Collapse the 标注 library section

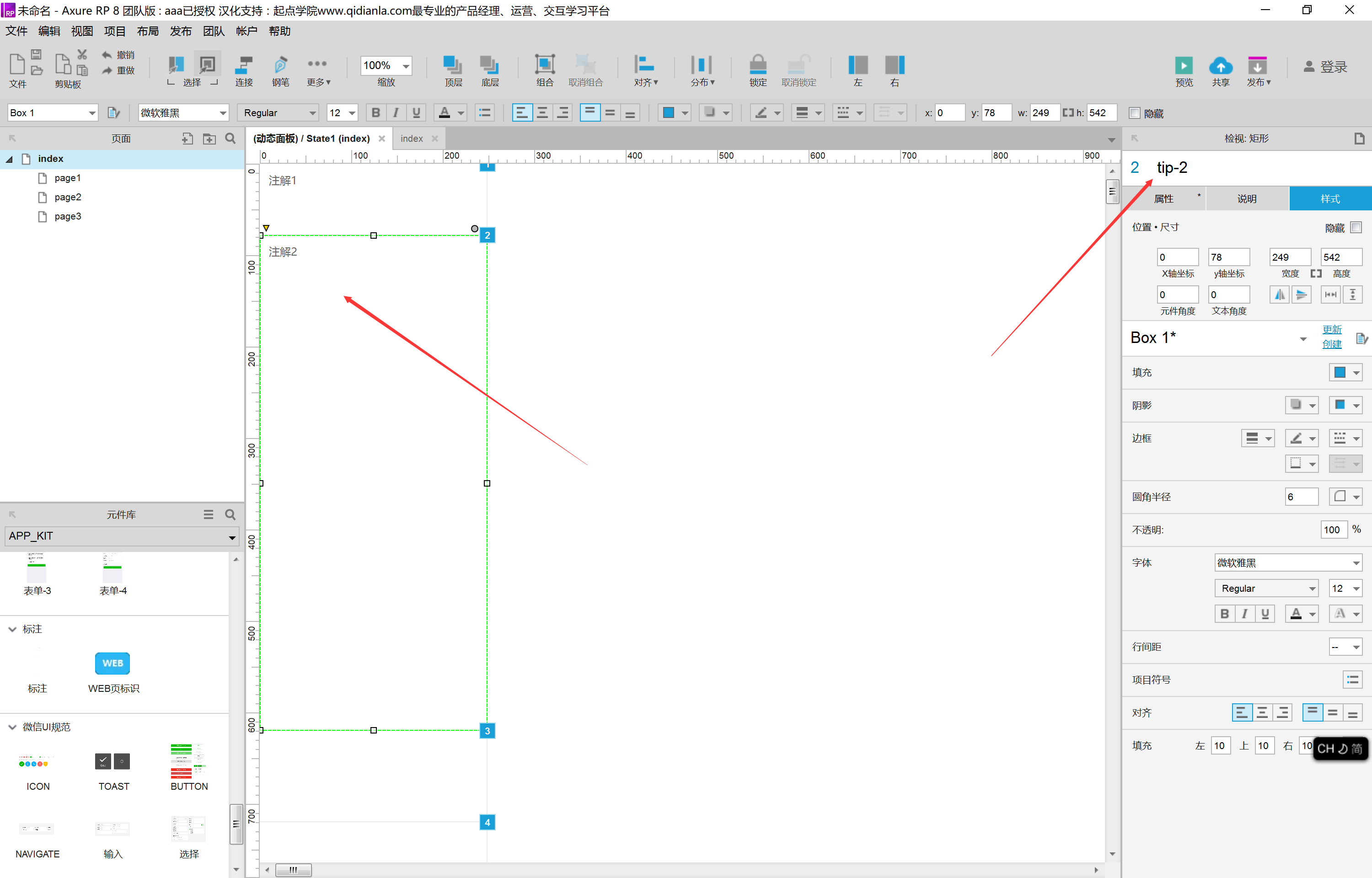tap(12, 629)
